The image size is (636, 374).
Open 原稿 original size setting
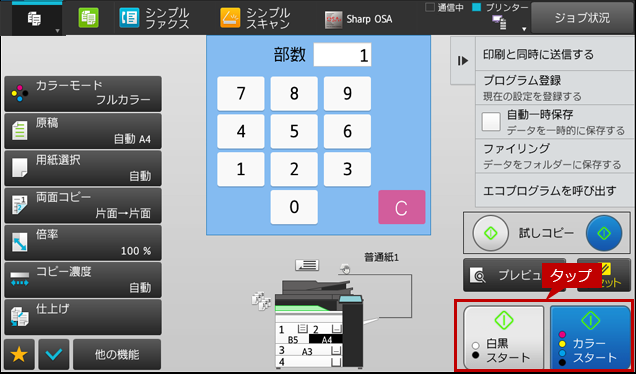click(83, 131)
